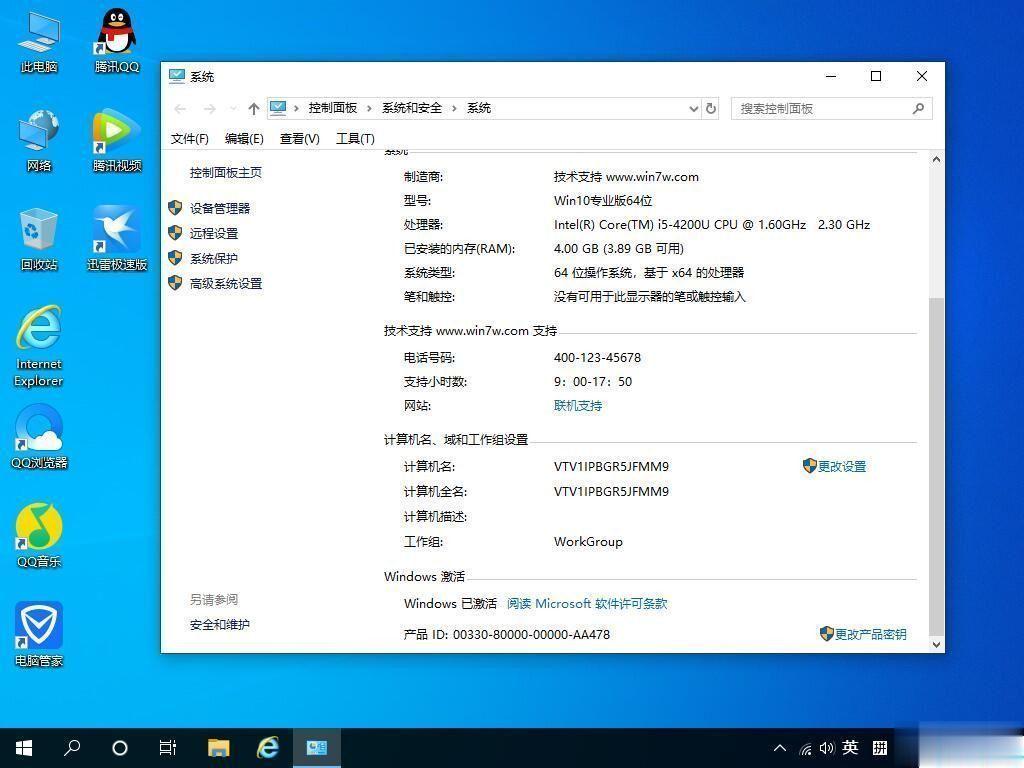The width and height of the screenshot is (1024, 768).
Task: Expand the address bar history dropdown
Action: [x=693, y=108]
